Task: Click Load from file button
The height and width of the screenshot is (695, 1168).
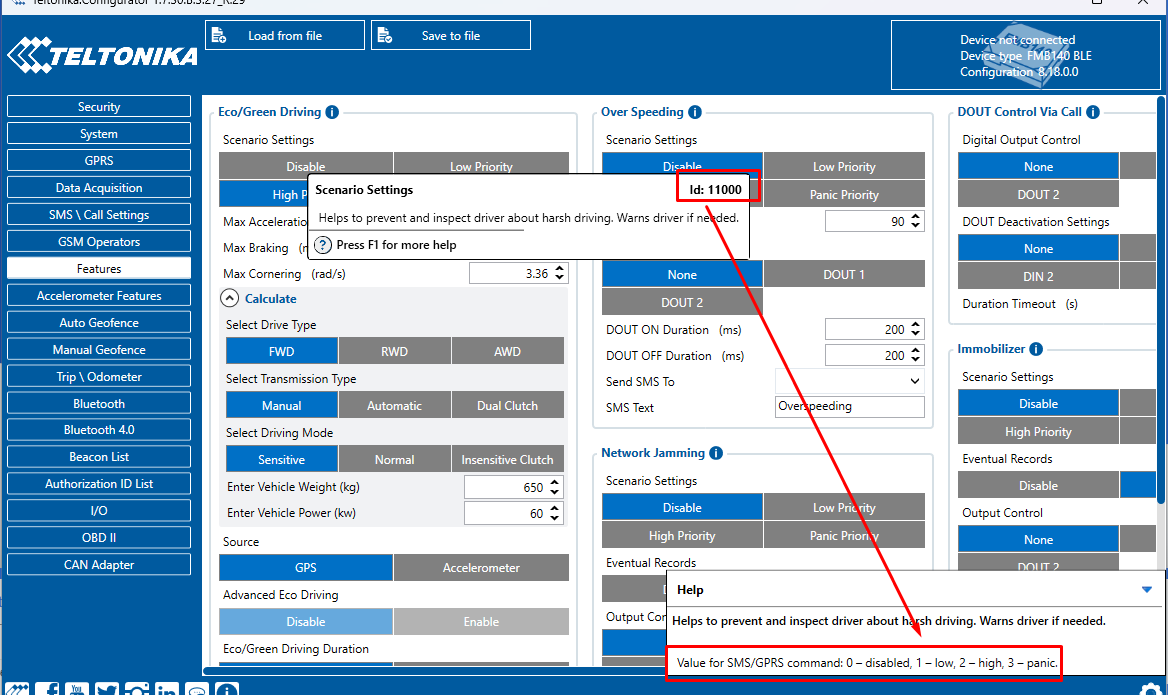Action: pyautogui.click(x=285, y=35)
